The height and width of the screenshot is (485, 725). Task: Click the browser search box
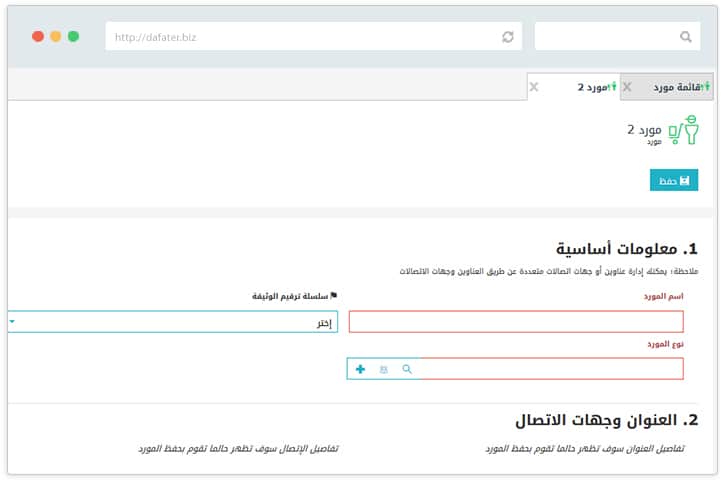point(617,37)
